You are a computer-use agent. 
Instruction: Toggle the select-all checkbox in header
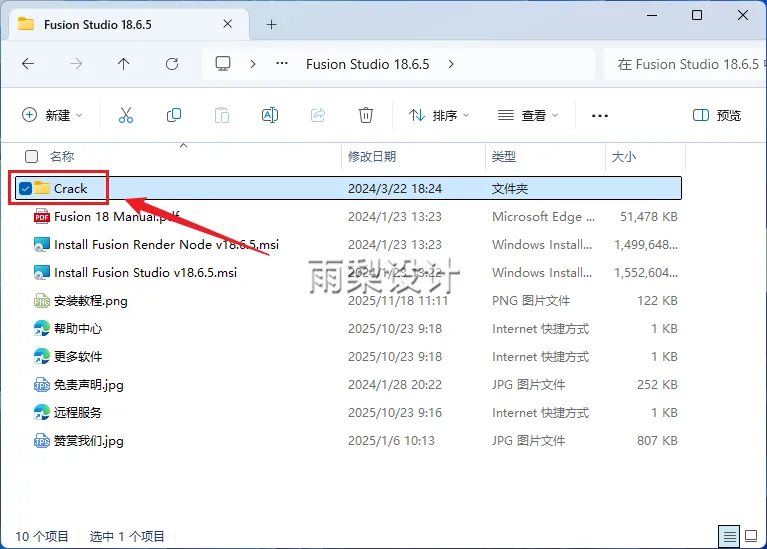31,157
